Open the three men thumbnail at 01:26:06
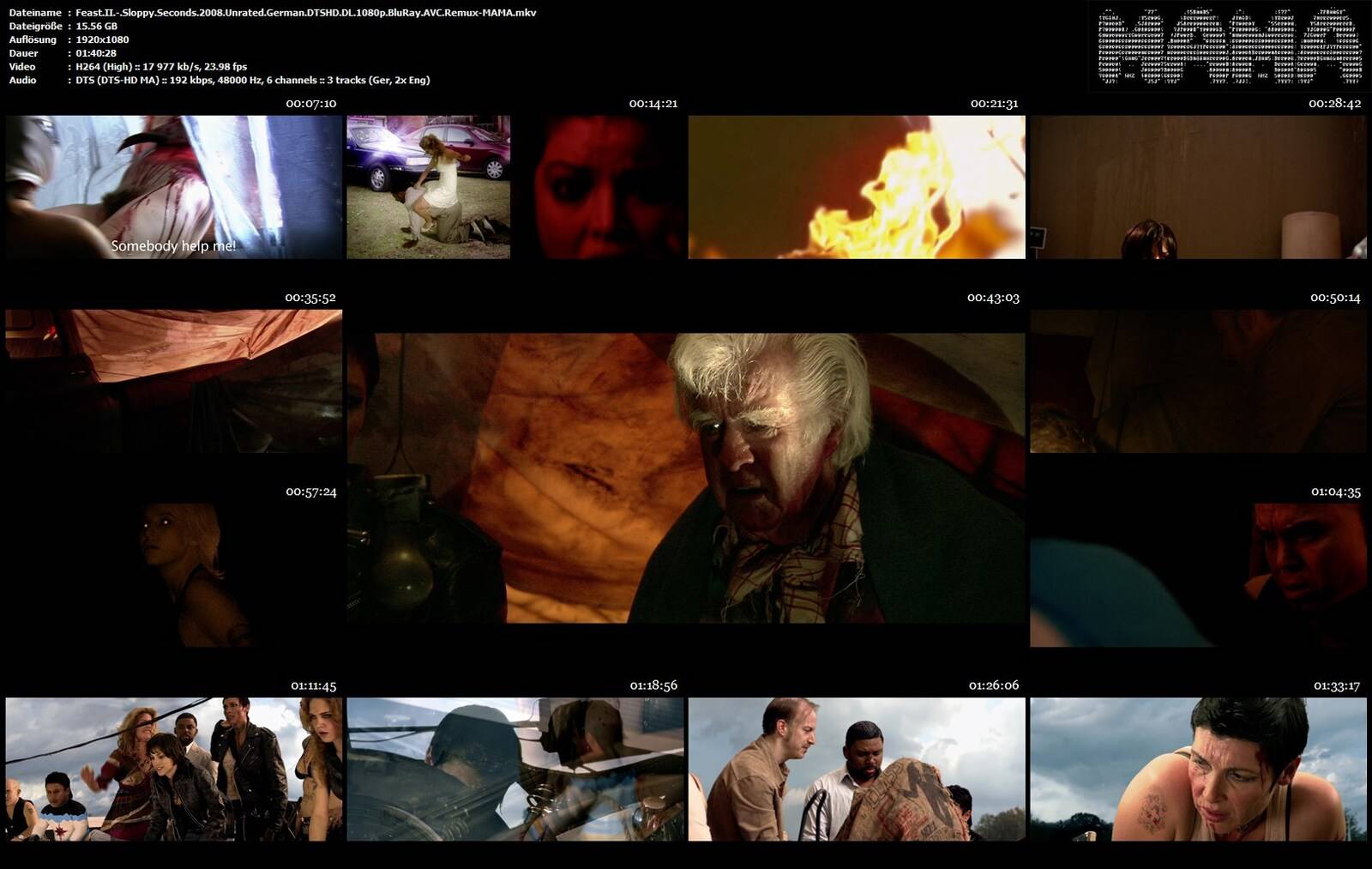This screenshot has height=869, width=1372. click(857, 769)
